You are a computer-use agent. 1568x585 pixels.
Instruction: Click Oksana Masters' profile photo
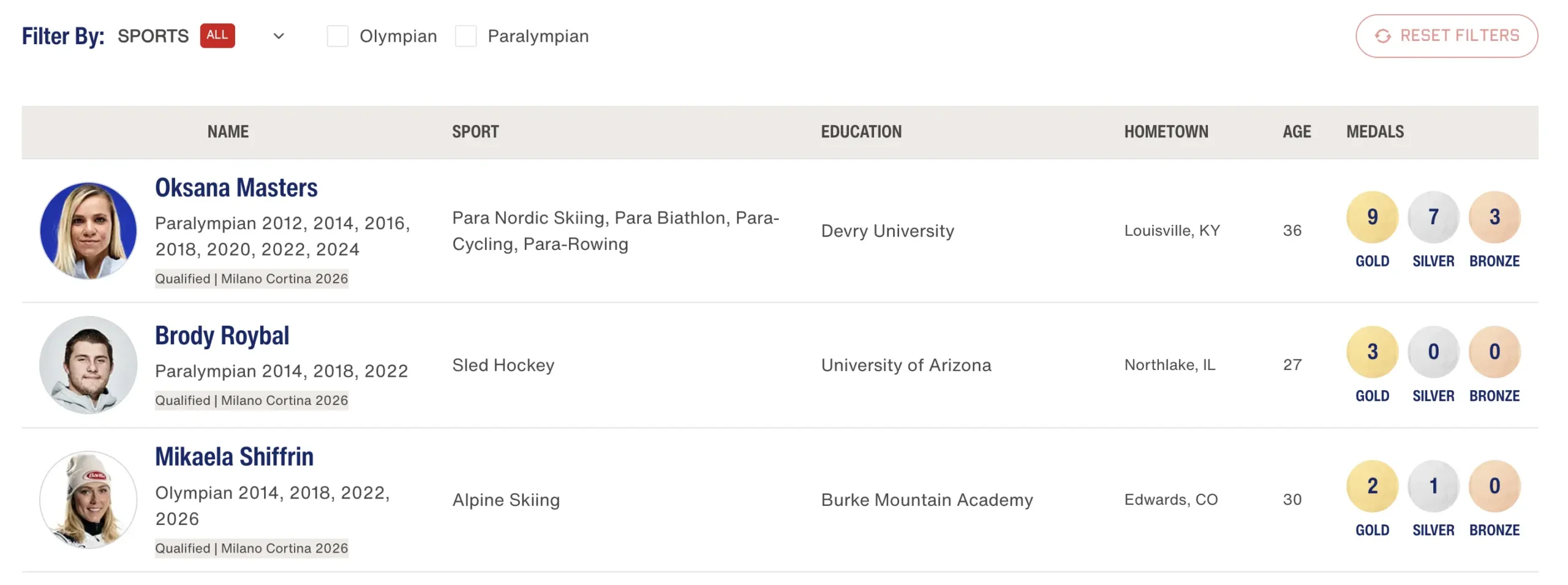click(x=88, y=230)
